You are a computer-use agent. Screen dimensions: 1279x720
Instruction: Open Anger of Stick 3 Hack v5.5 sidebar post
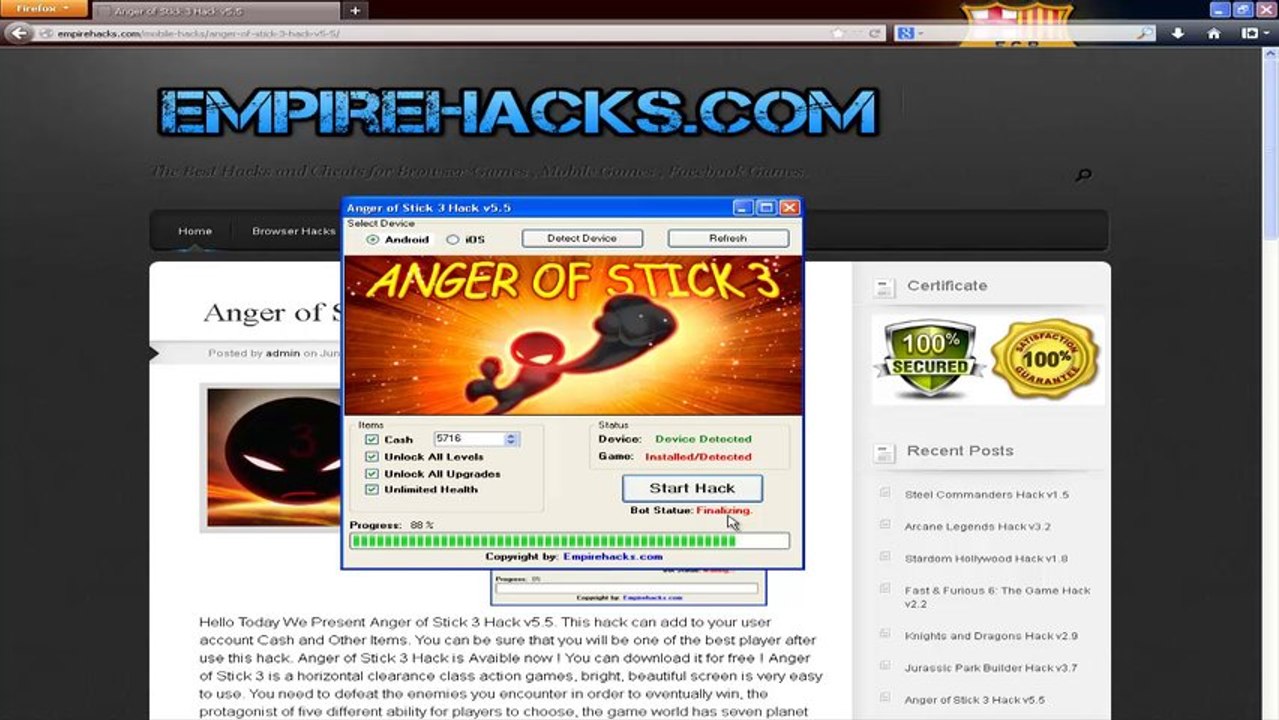pyautogui.click(x=976, y=700)
